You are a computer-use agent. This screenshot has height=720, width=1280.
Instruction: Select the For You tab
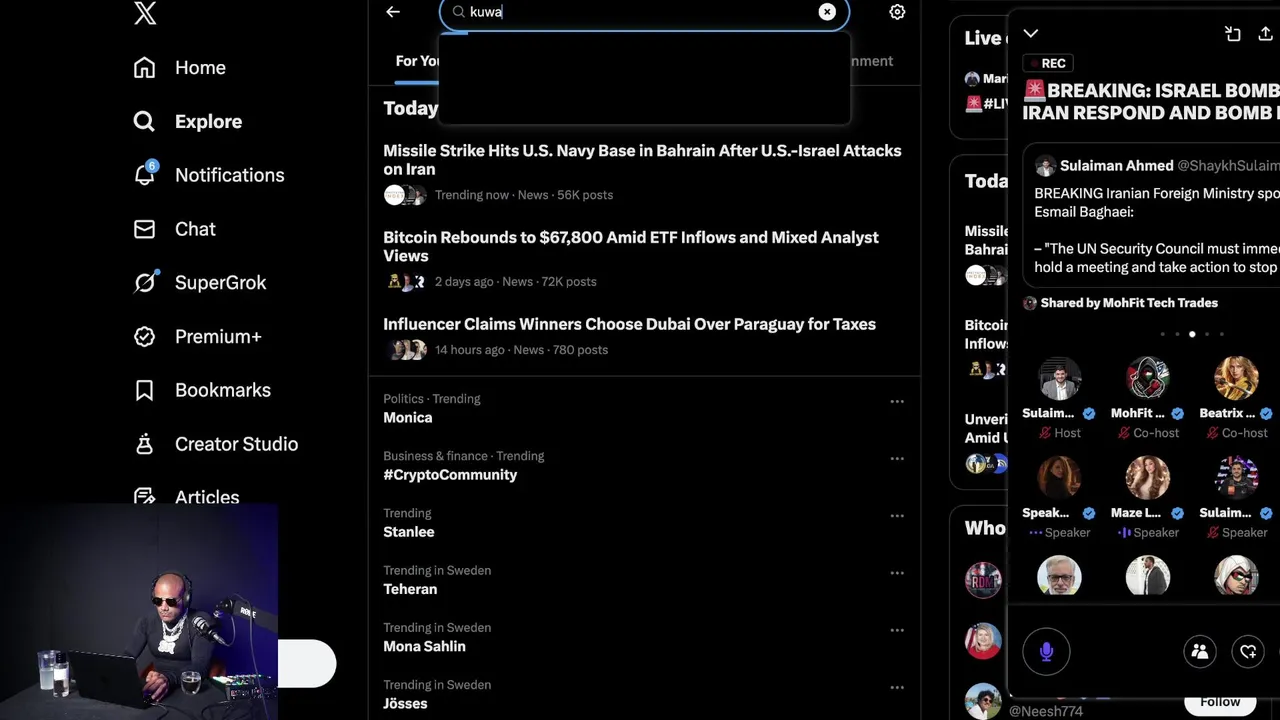point(418,61)
